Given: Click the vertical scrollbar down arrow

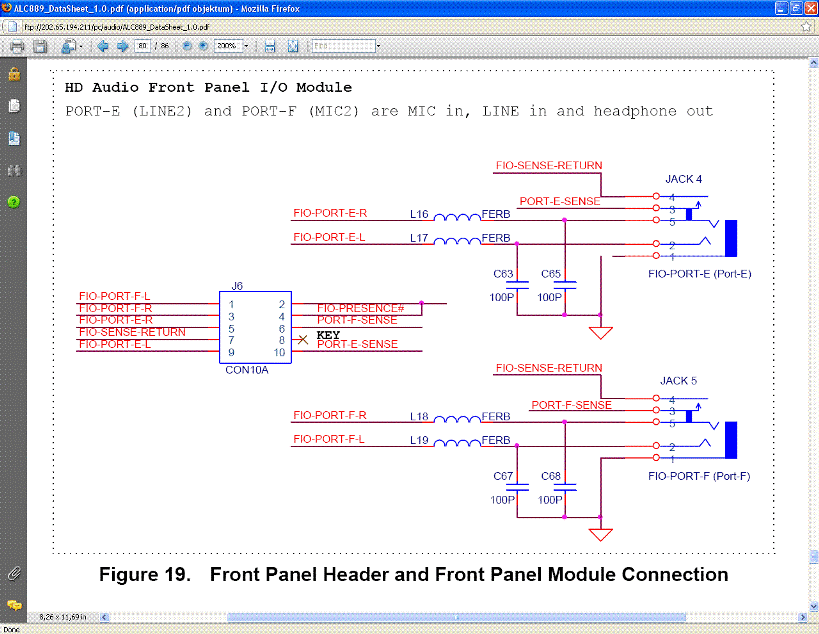Looking at the screenshot, I should click(x=814, y=606).
